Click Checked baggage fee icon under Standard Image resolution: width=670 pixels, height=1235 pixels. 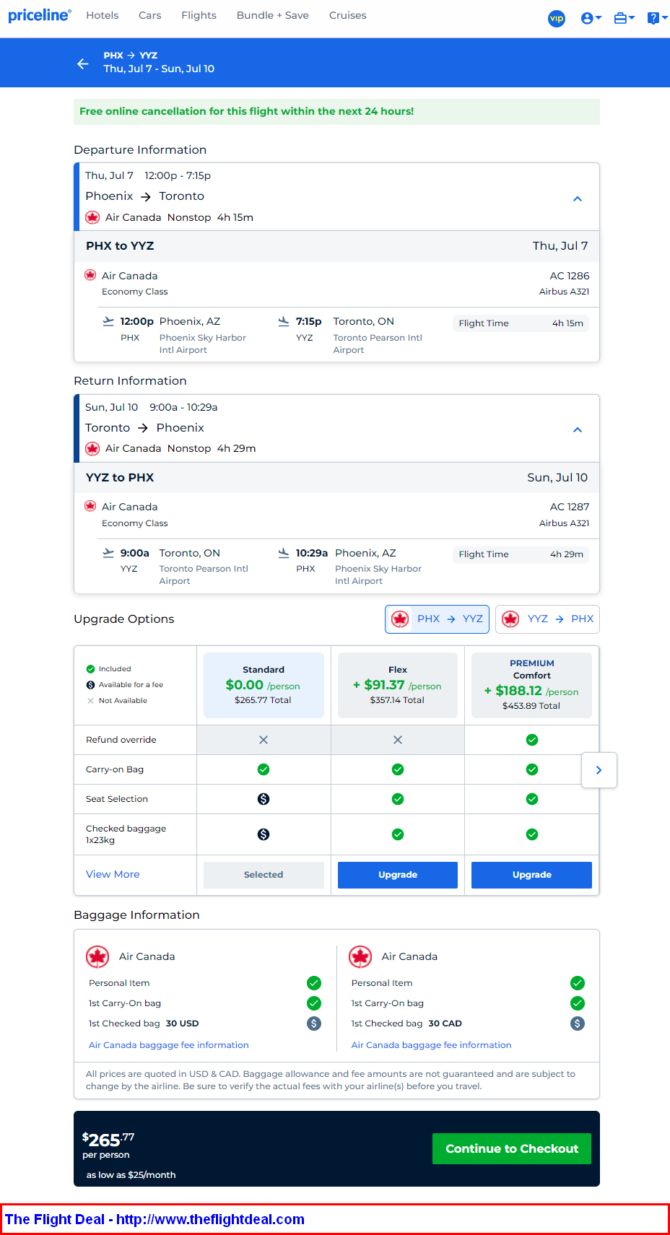(264, 834)
